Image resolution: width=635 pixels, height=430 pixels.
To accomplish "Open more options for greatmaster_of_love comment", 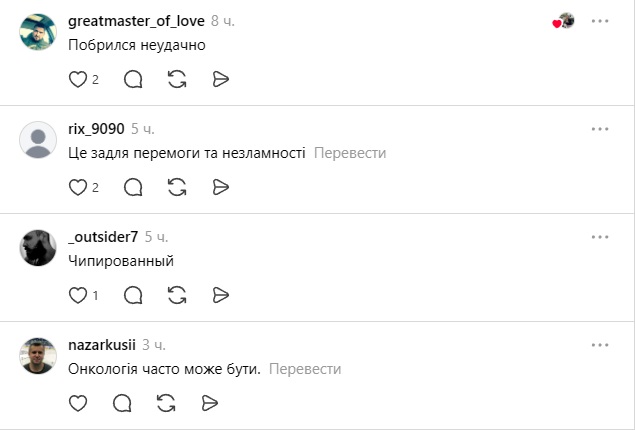I will pyautogui.click(x=600, y=21).
